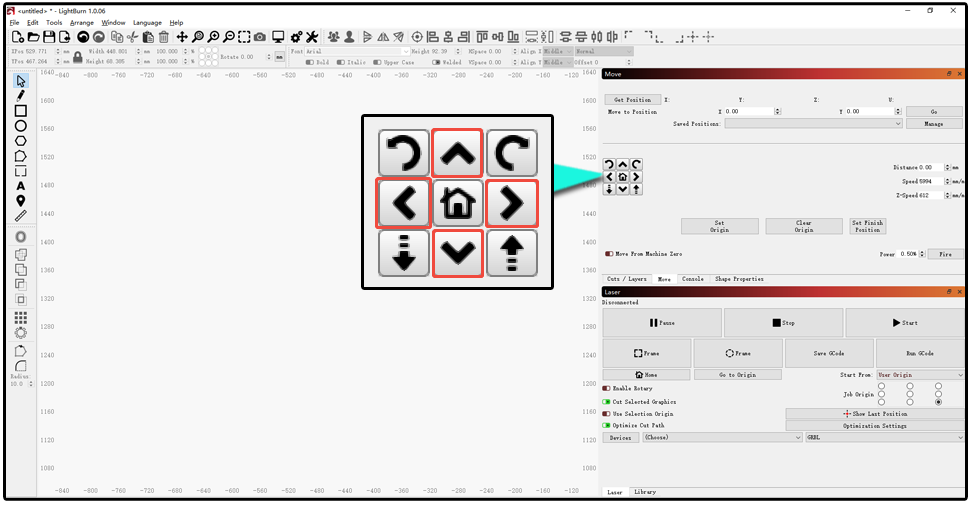Click the Set Finish Position button

(868, 226)
